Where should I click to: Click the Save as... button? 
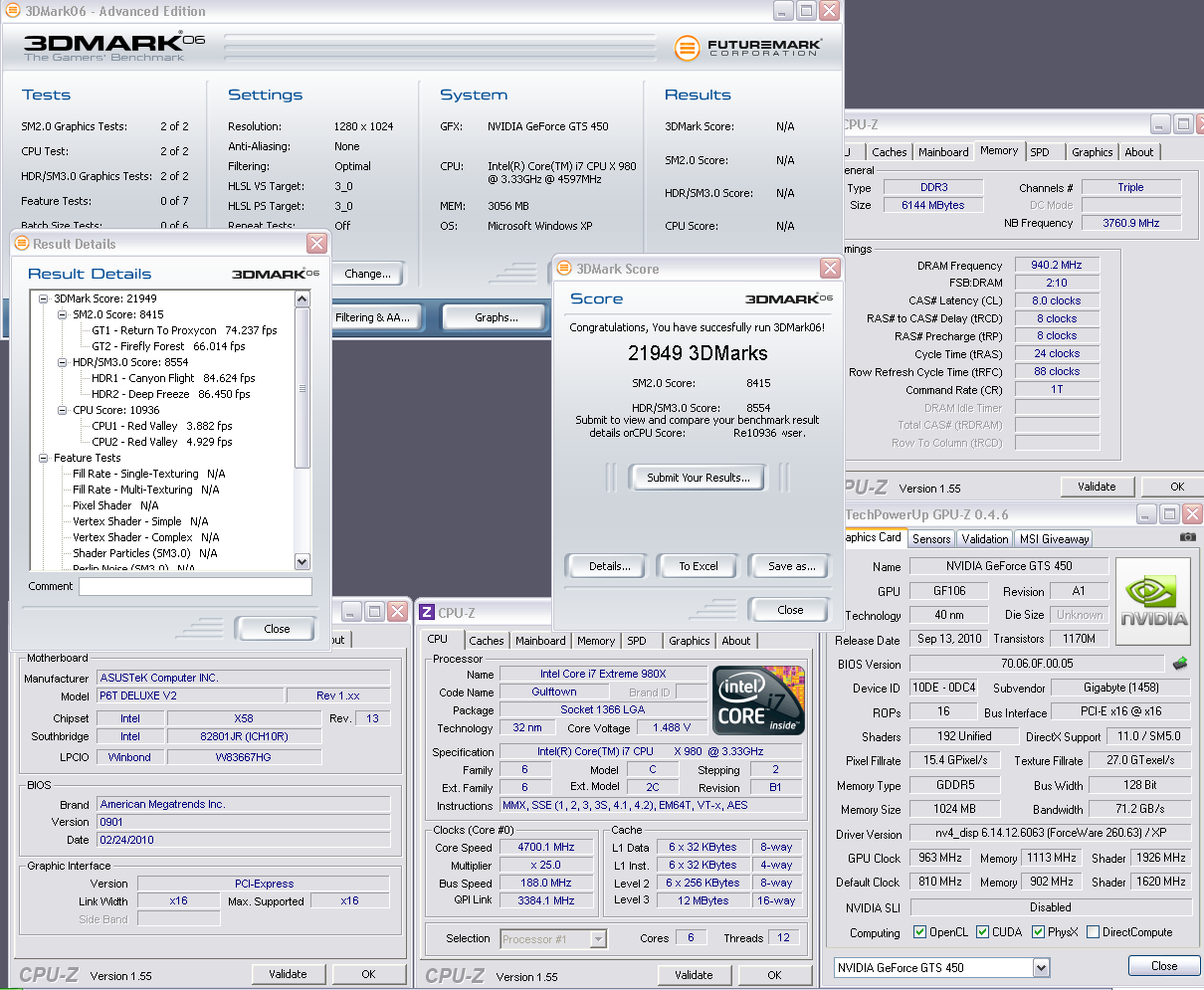pyautogui.click(x=791, y=566)
